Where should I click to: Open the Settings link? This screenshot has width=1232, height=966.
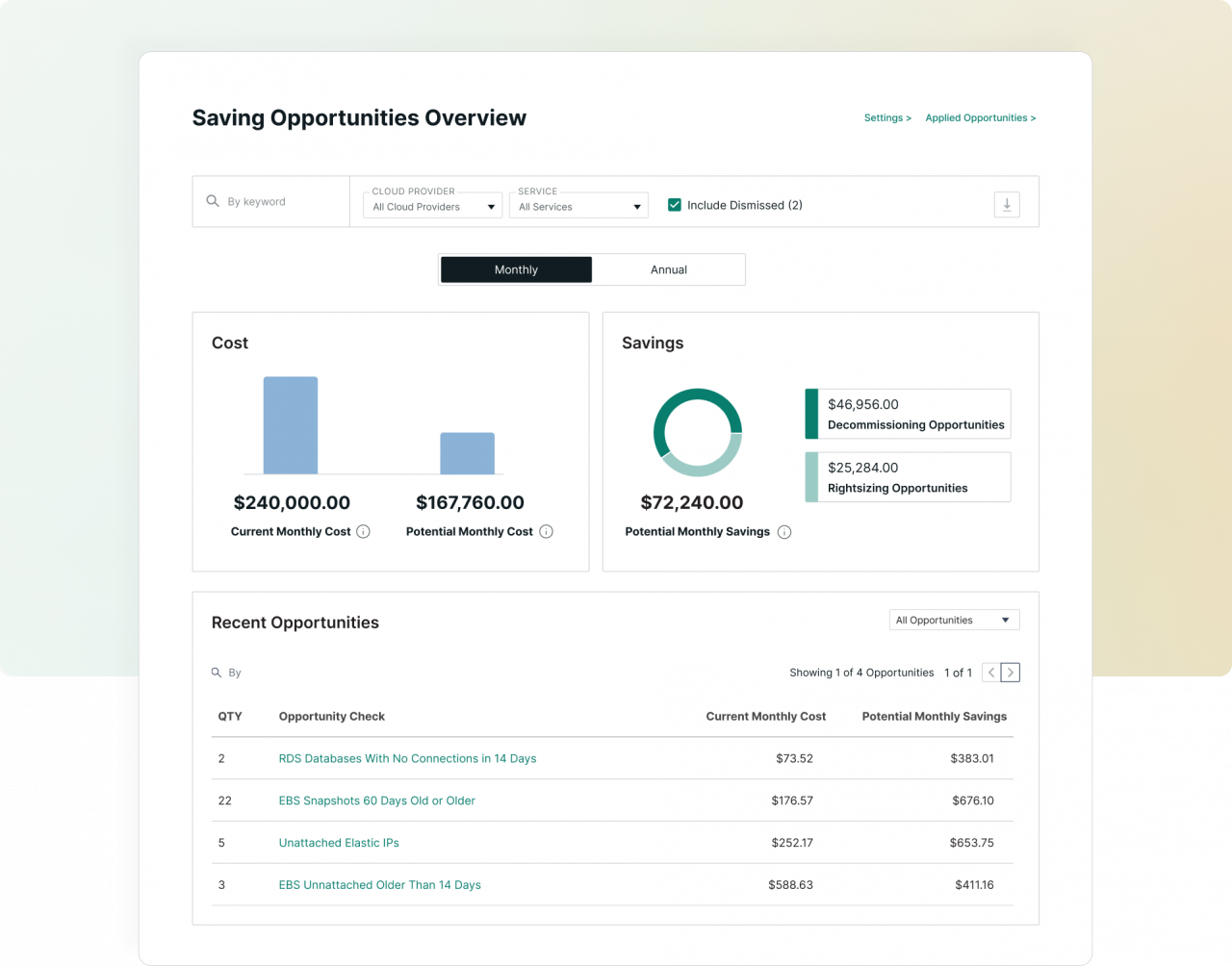tap(886, 117)
